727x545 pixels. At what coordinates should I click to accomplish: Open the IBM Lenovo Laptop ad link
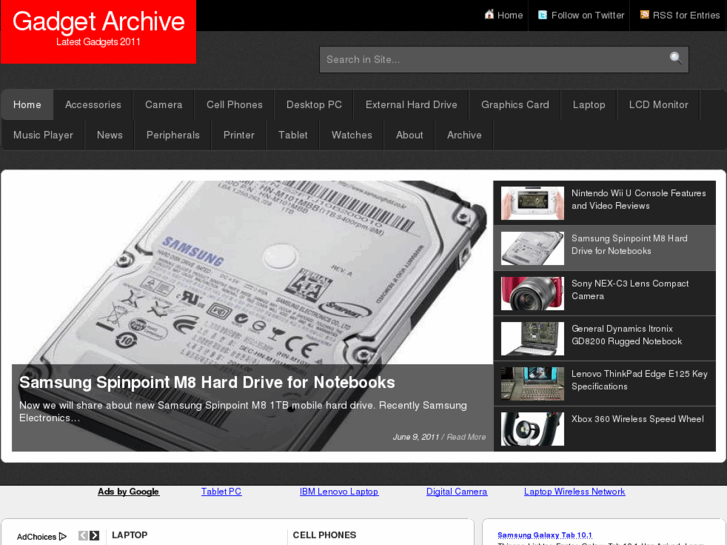[339, 492]
